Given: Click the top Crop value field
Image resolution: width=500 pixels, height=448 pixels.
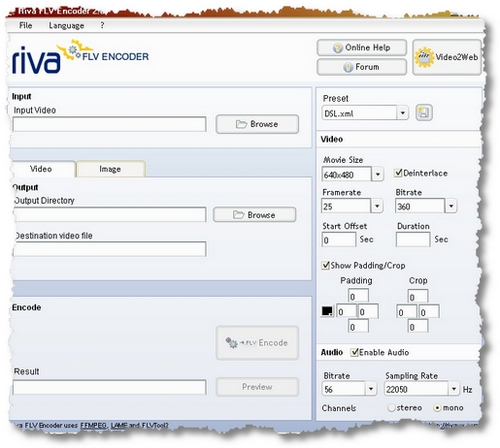Looking at the screenshot, I should tap(418, 296).
